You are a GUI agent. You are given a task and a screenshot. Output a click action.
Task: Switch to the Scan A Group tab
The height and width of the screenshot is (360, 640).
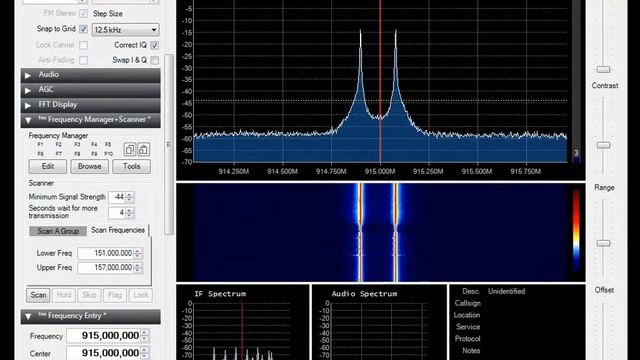point(58,231)
